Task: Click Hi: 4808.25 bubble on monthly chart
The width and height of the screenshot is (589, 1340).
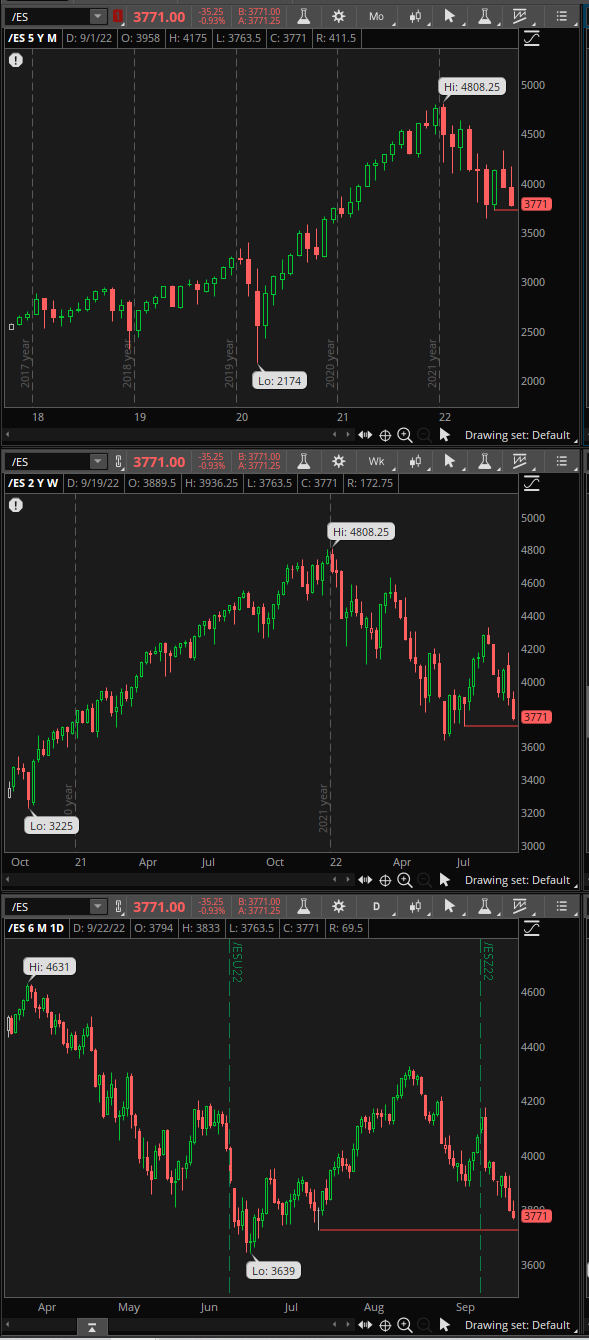Action: pos(473,87)
